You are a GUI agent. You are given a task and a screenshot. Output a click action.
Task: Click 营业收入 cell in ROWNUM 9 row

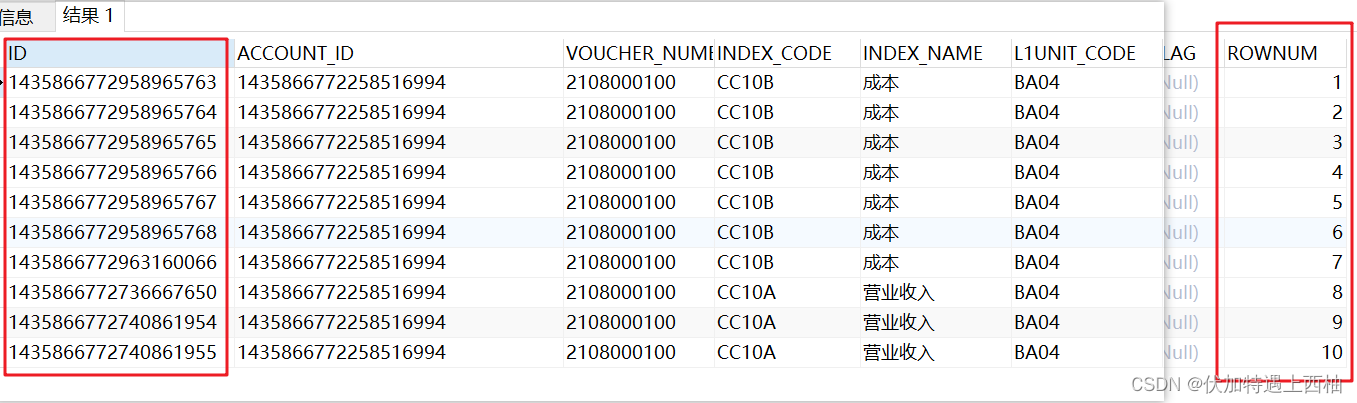coord(935,323)
